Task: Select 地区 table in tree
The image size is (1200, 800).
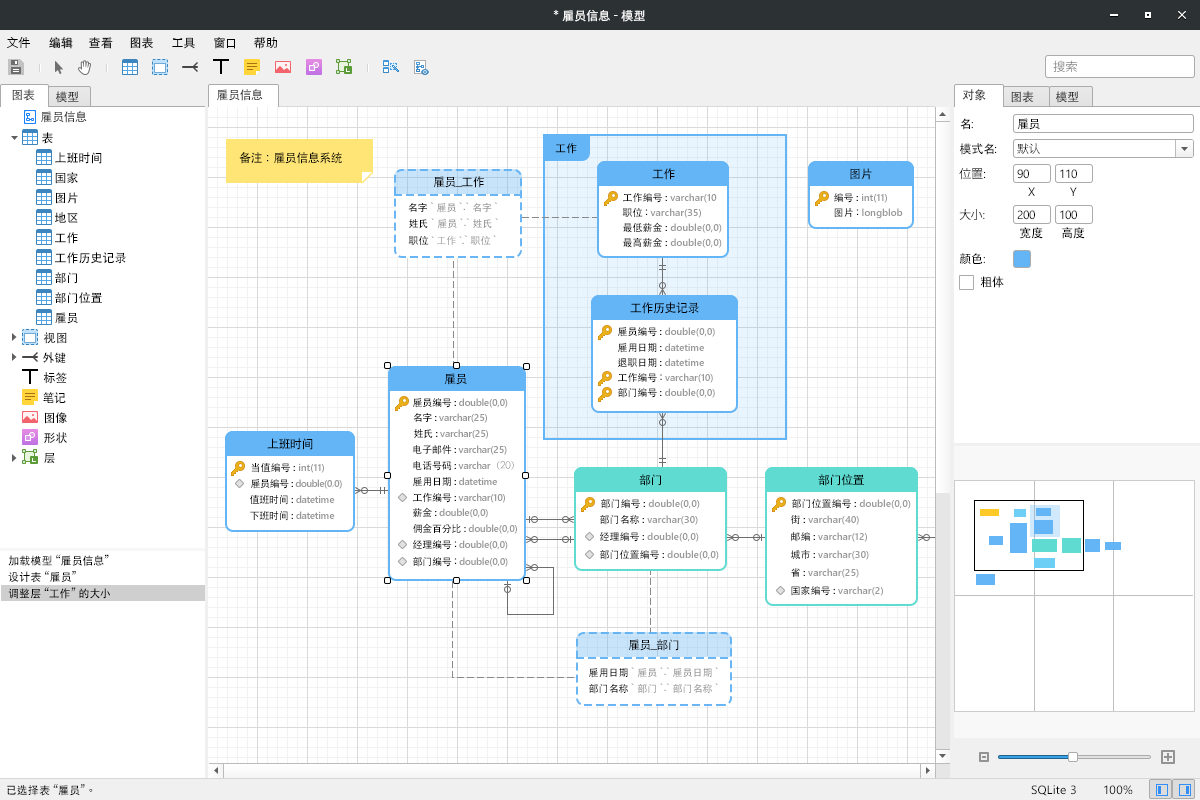Action: coord(66,218)
